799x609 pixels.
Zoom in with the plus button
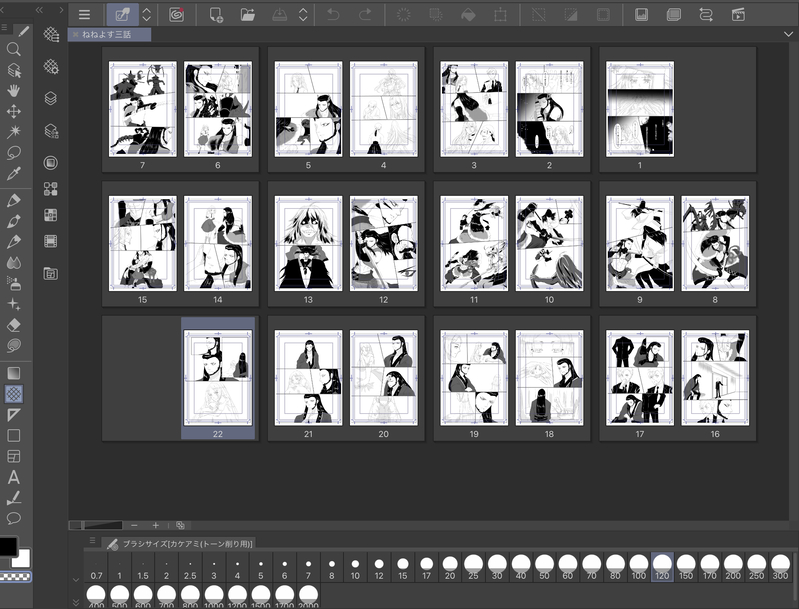[156, 525]
